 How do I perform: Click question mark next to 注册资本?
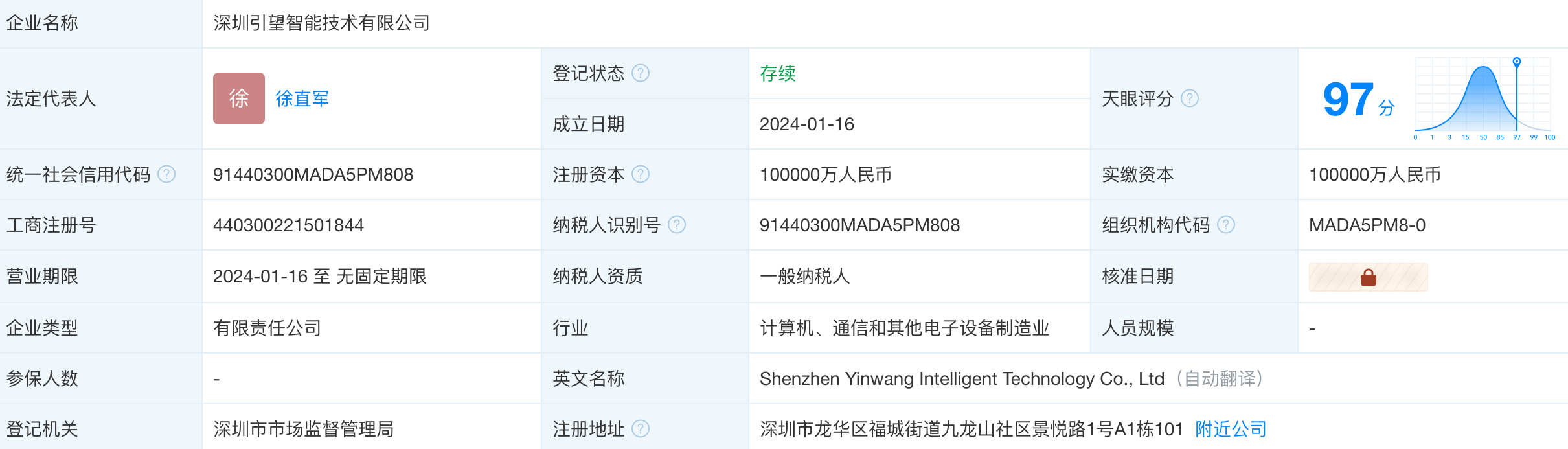640,174
